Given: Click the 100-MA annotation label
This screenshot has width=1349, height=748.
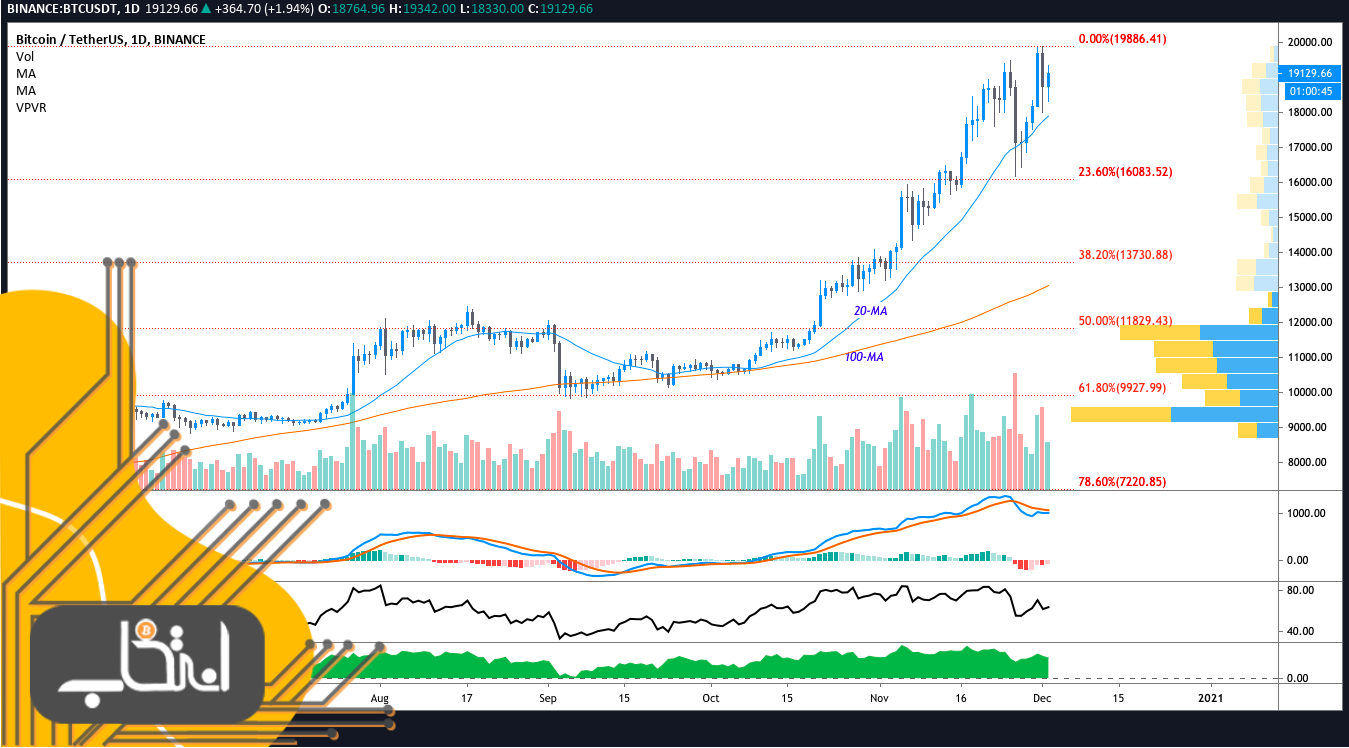Looking at the screenshot, I should 864,356.
